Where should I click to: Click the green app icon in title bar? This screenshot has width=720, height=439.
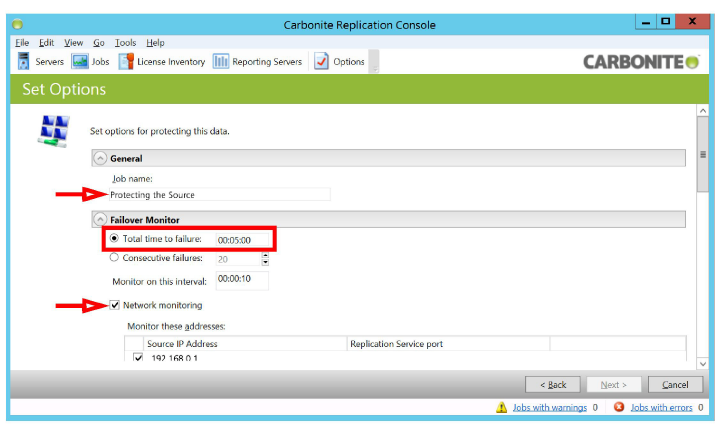pos(17,24)
